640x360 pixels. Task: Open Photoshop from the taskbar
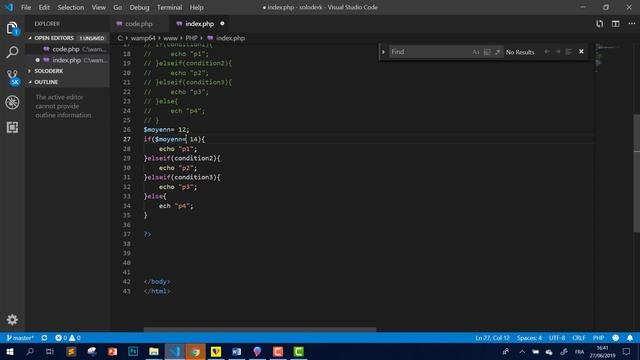133,351
